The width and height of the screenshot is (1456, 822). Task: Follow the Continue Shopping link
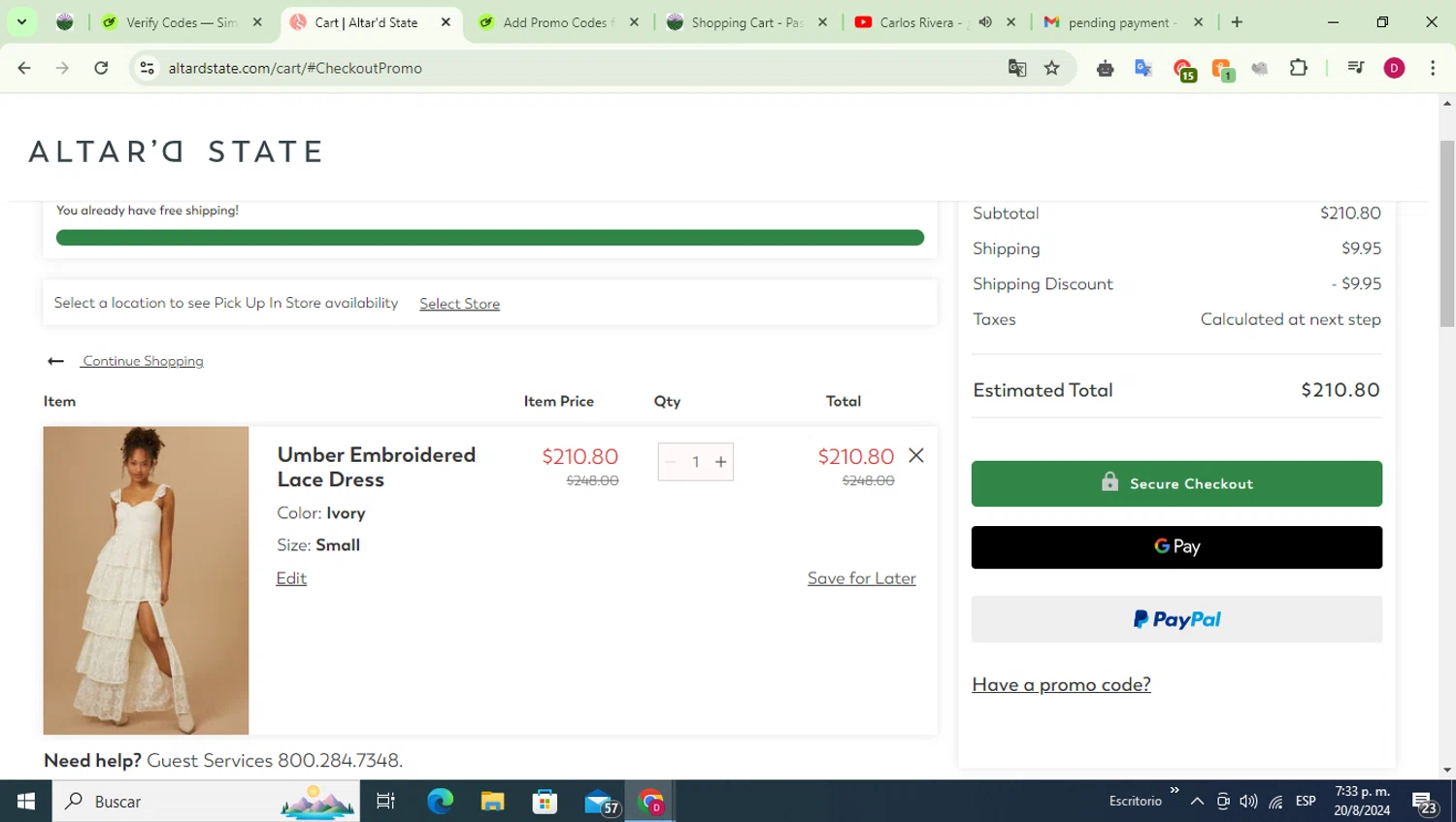click(x=143, y=361)
